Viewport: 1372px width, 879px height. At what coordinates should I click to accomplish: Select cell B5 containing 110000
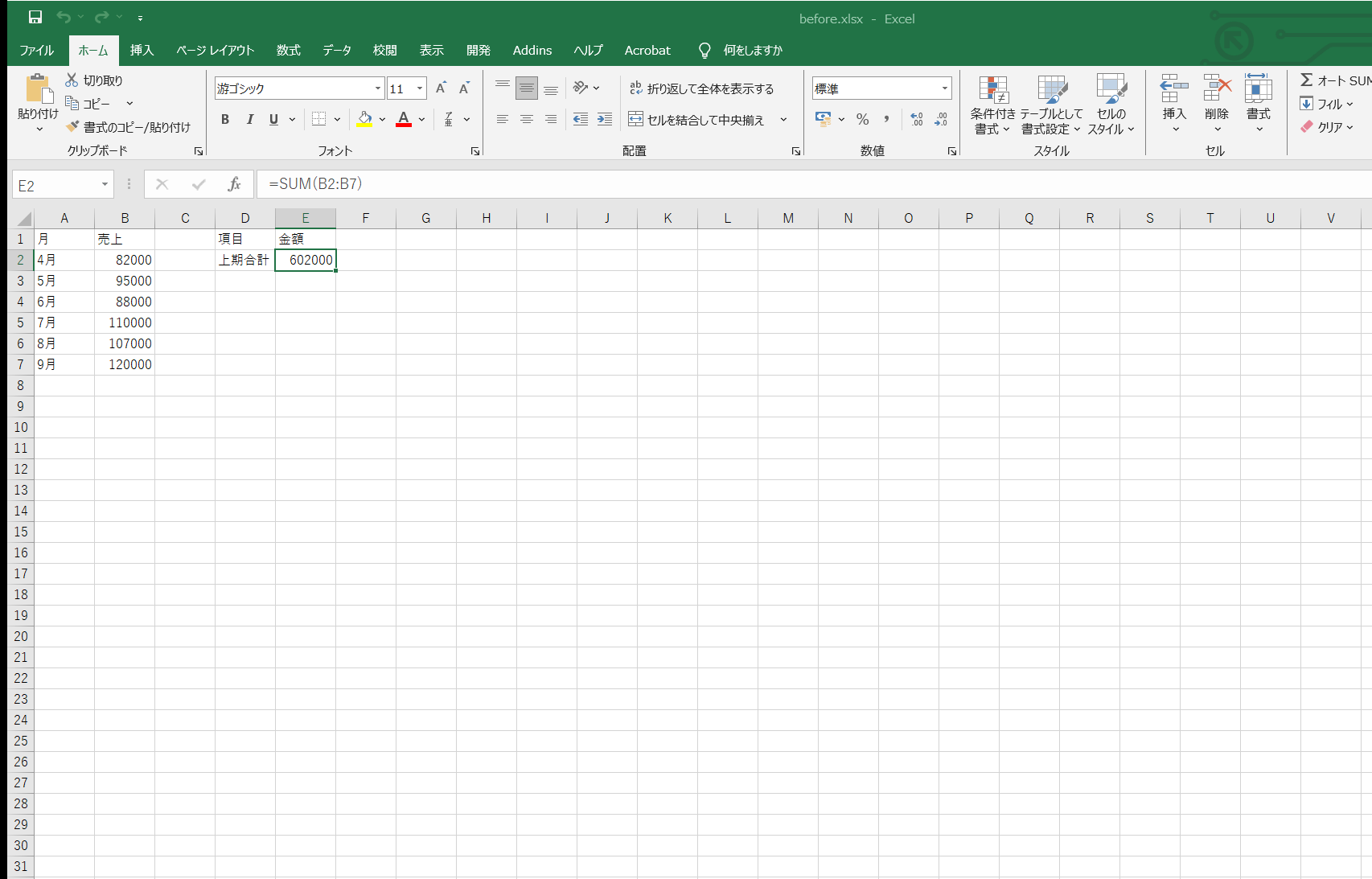125,322
